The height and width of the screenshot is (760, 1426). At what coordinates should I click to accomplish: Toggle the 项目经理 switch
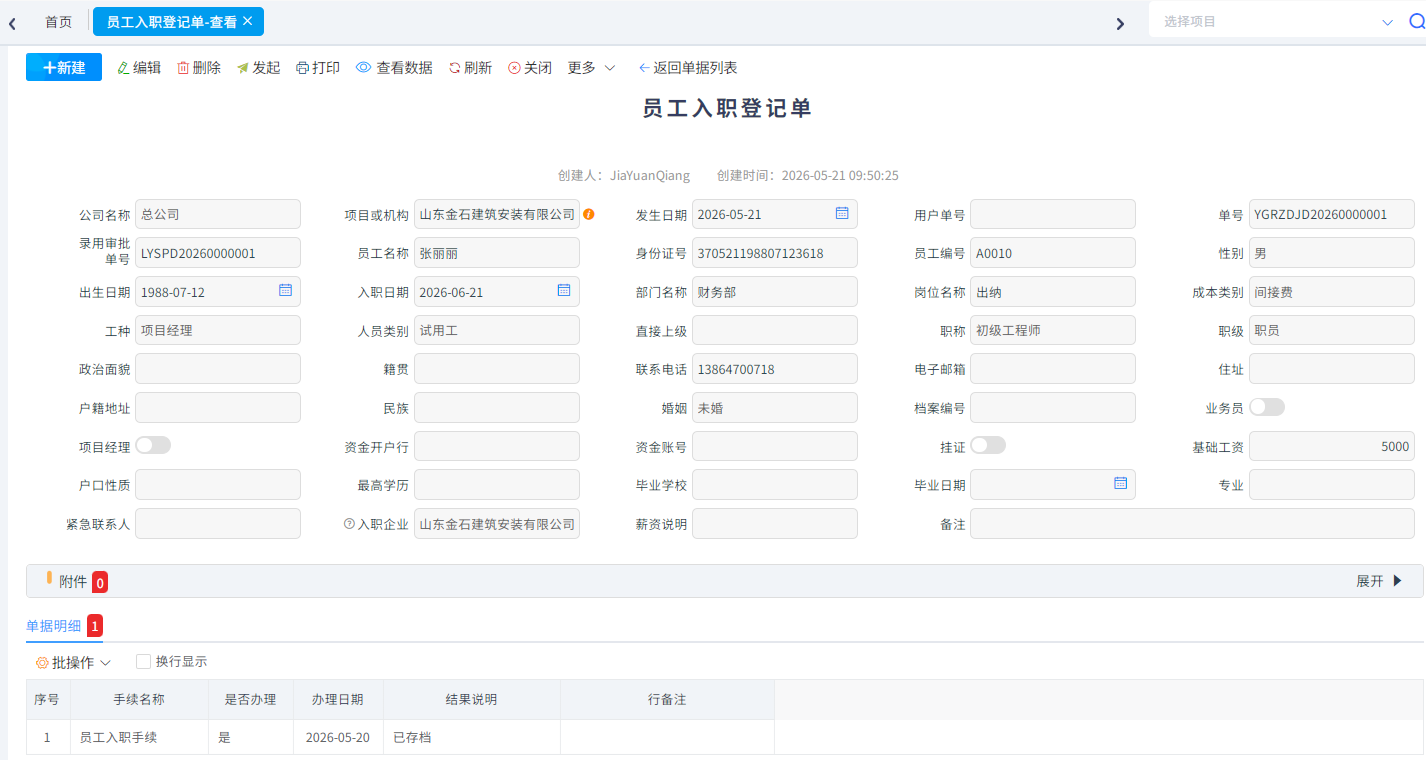pos(153,445)
